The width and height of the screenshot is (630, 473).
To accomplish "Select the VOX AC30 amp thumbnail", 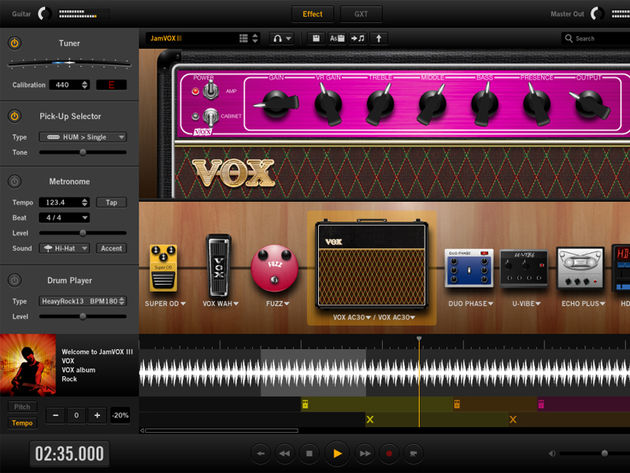I will tap(372, 264).
